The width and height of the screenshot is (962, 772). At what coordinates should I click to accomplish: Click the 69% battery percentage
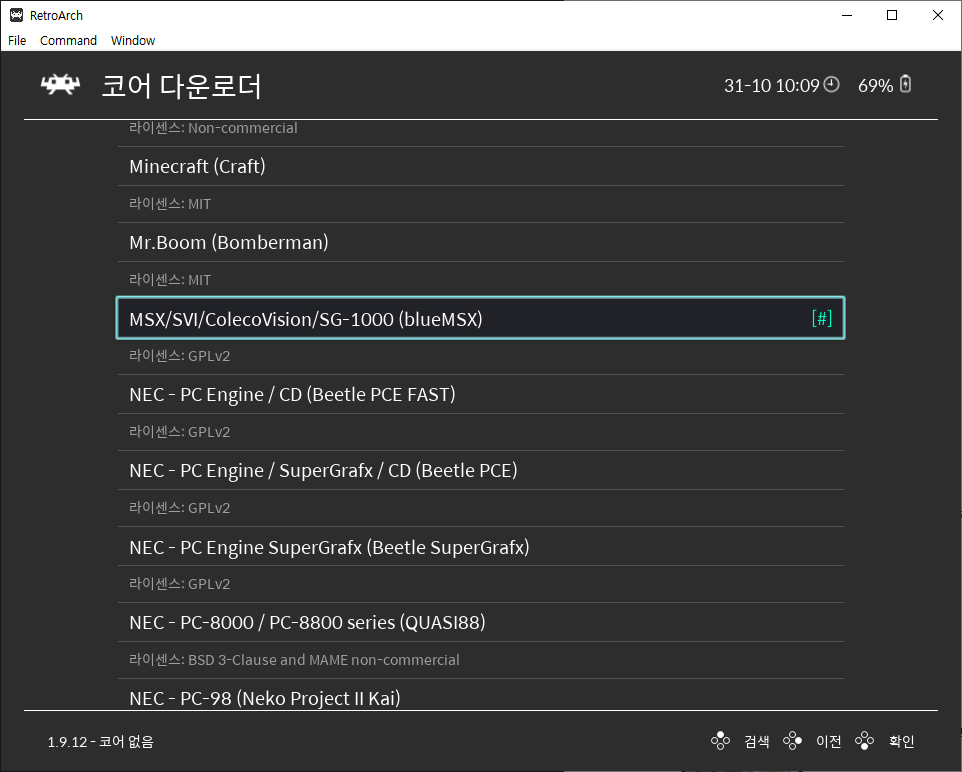tap(875, 85)
